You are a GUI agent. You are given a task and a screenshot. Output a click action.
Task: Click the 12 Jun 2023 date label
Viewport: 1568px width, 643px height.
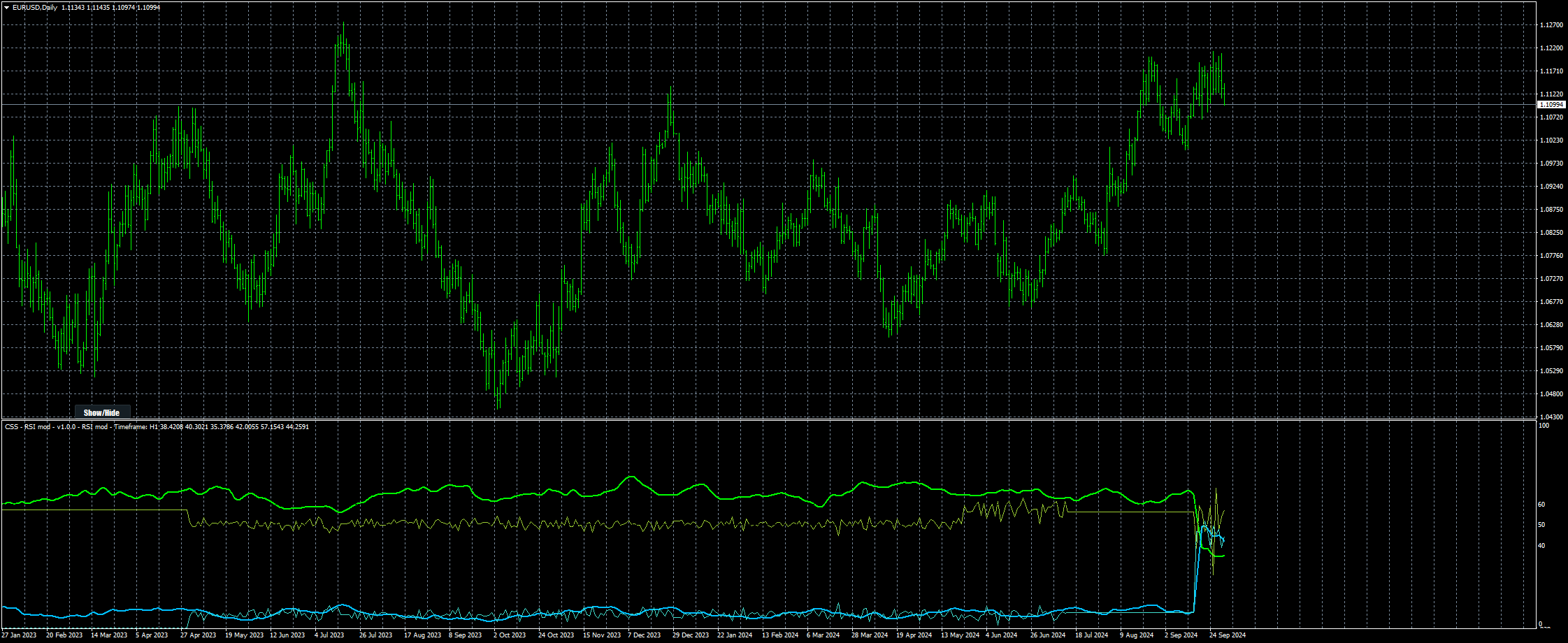coord(287,635)
